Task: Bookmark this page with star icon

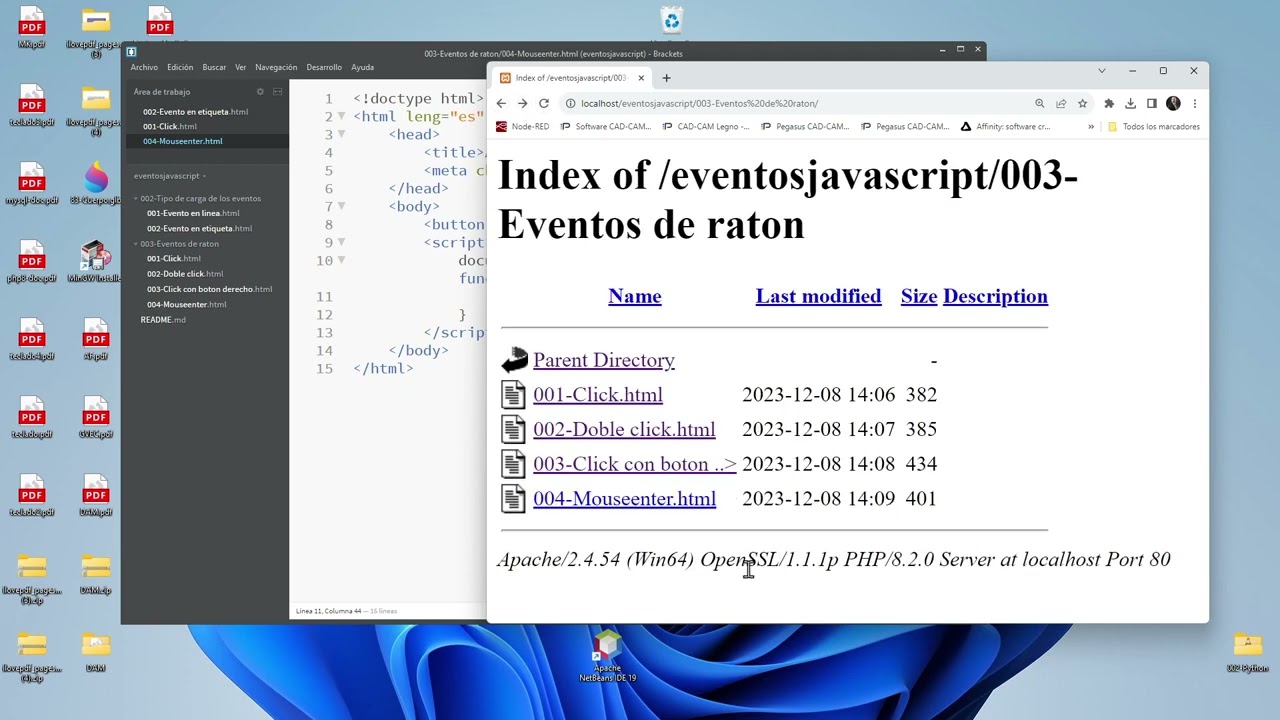Action: pos(1082,103)
